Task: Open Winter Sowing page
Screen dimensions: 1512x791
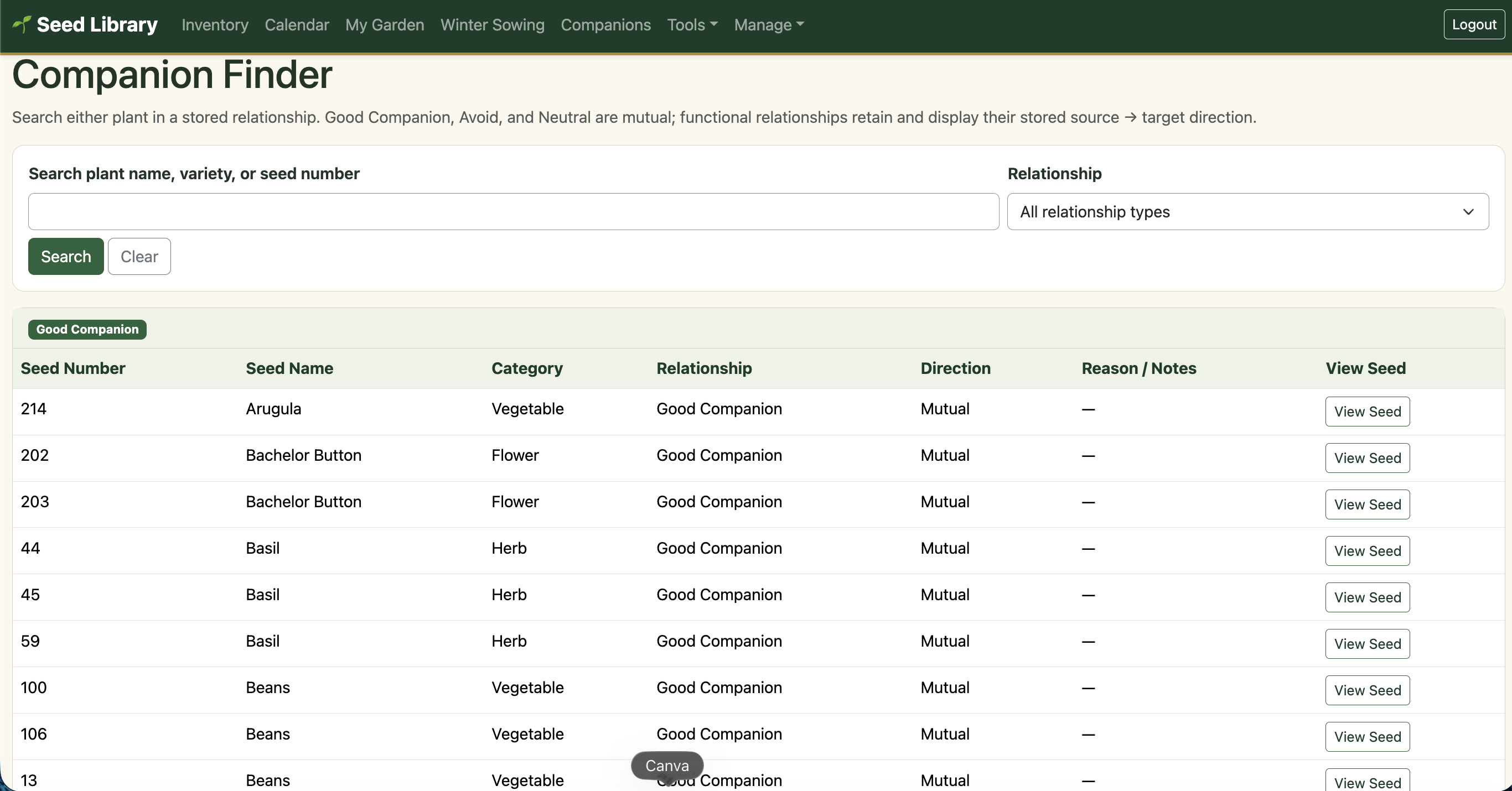Action: click(x=493, y=25)
